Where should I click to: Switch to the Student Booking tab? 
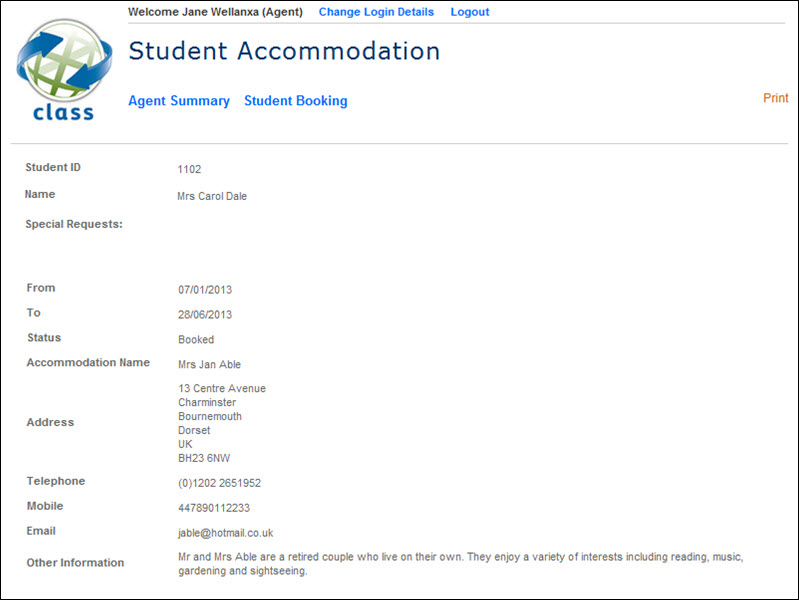tap(296, 101)
